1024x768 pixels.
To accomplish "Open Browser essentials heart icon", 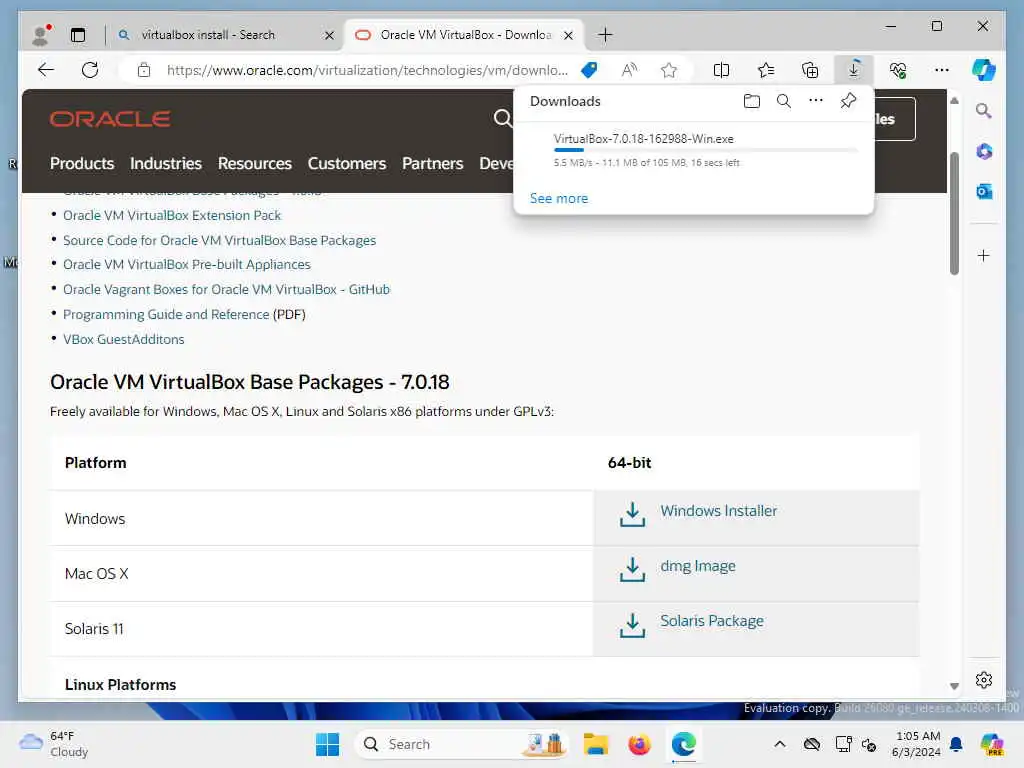I will click(x=898, y=70).
